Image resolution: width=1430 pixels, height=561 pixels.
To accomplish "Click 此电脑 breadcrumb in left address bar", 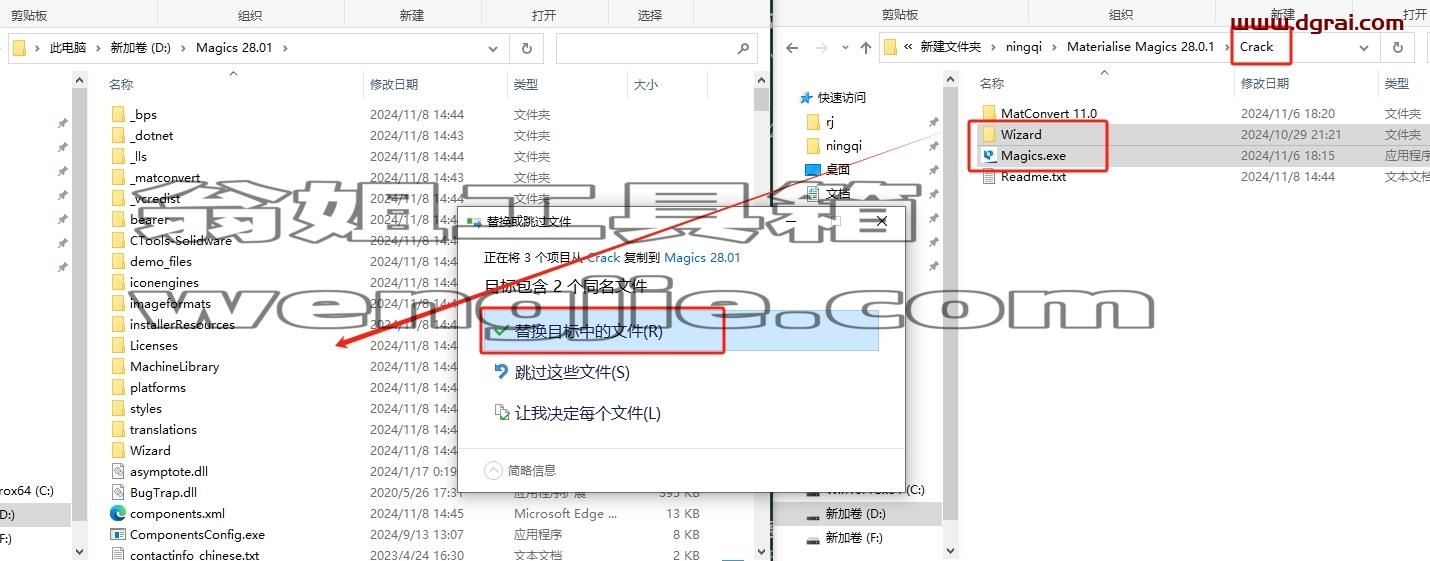I will click(68, 47).
